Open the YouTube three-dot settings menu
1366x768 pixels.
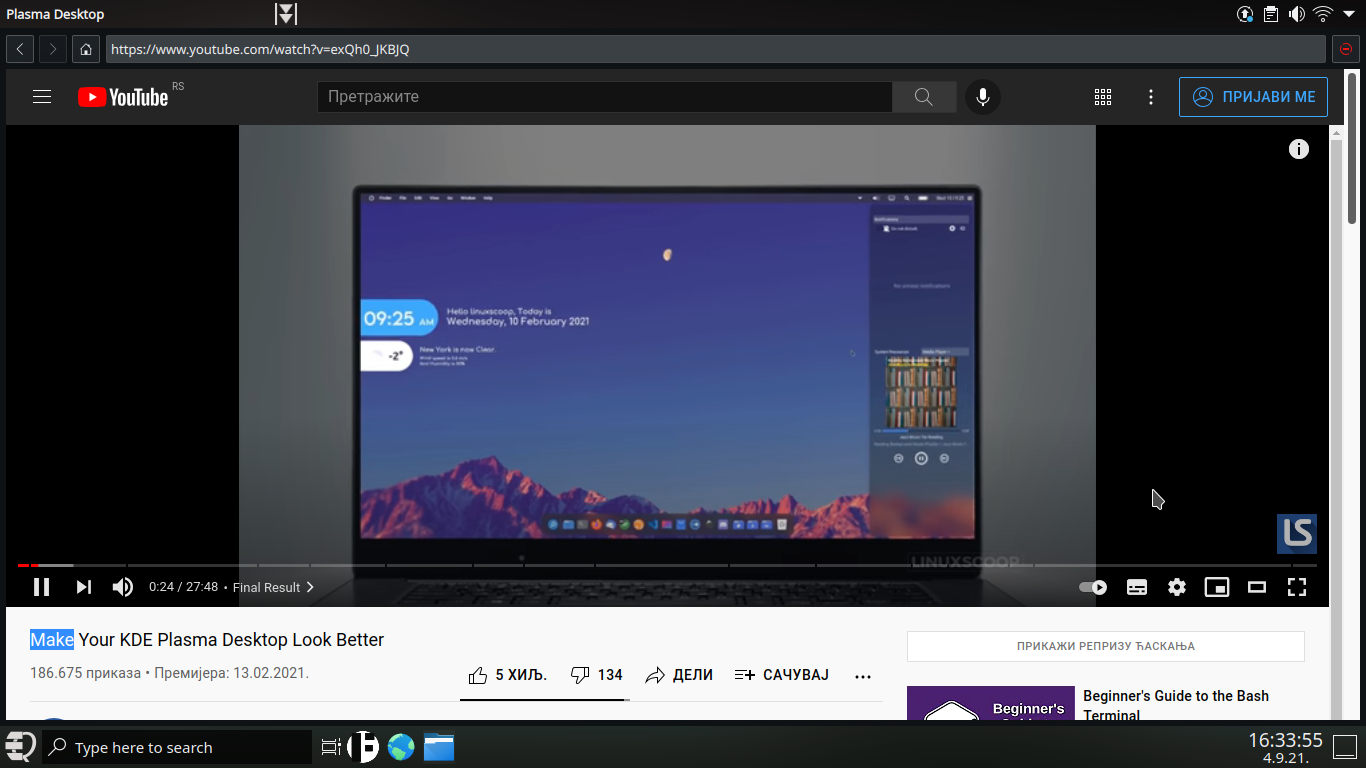click(1151, 97)
